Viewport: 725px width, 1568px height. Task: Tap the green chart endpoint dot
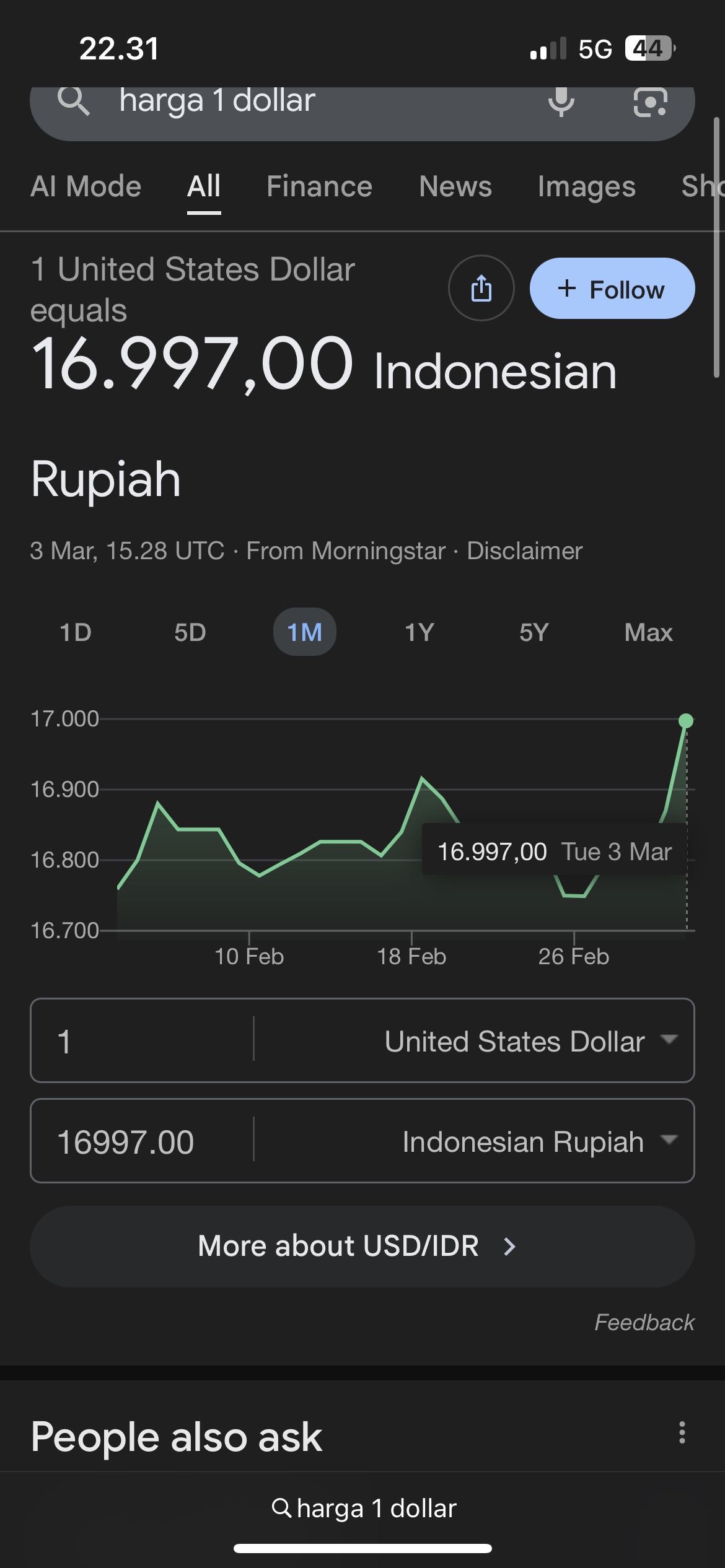[685, 721]
